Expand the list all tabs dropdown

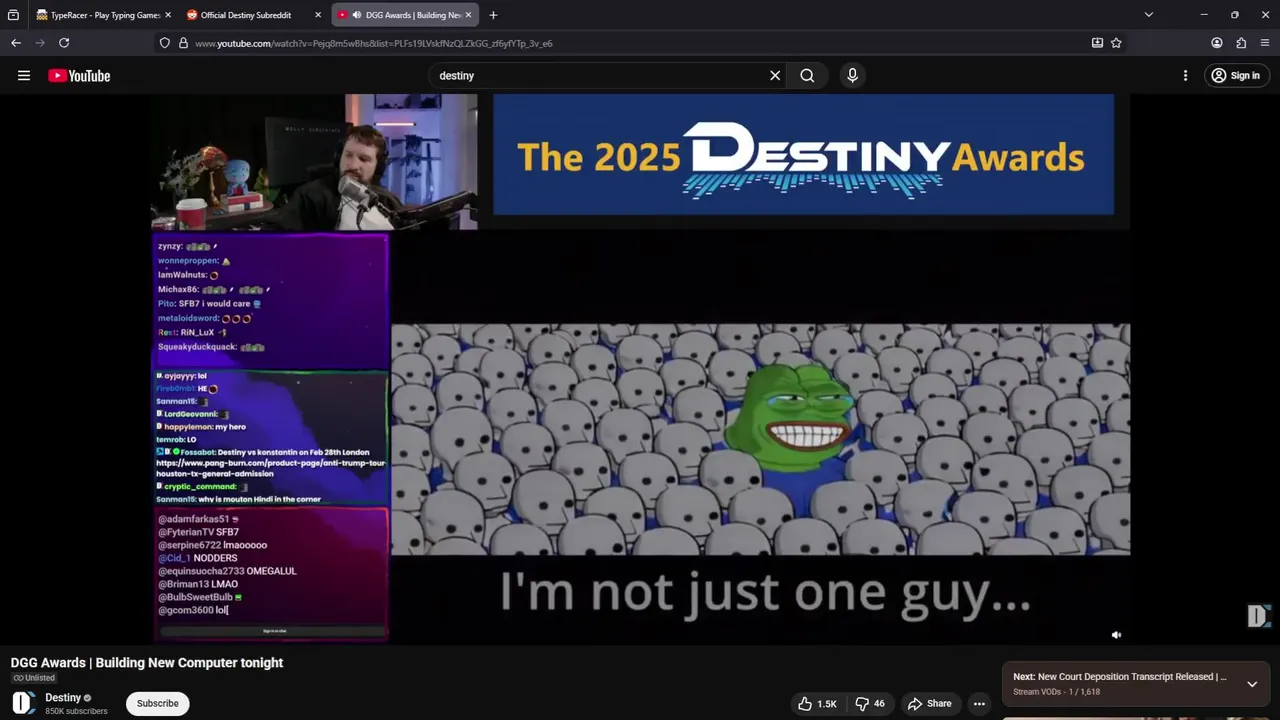pos(1148,15)
